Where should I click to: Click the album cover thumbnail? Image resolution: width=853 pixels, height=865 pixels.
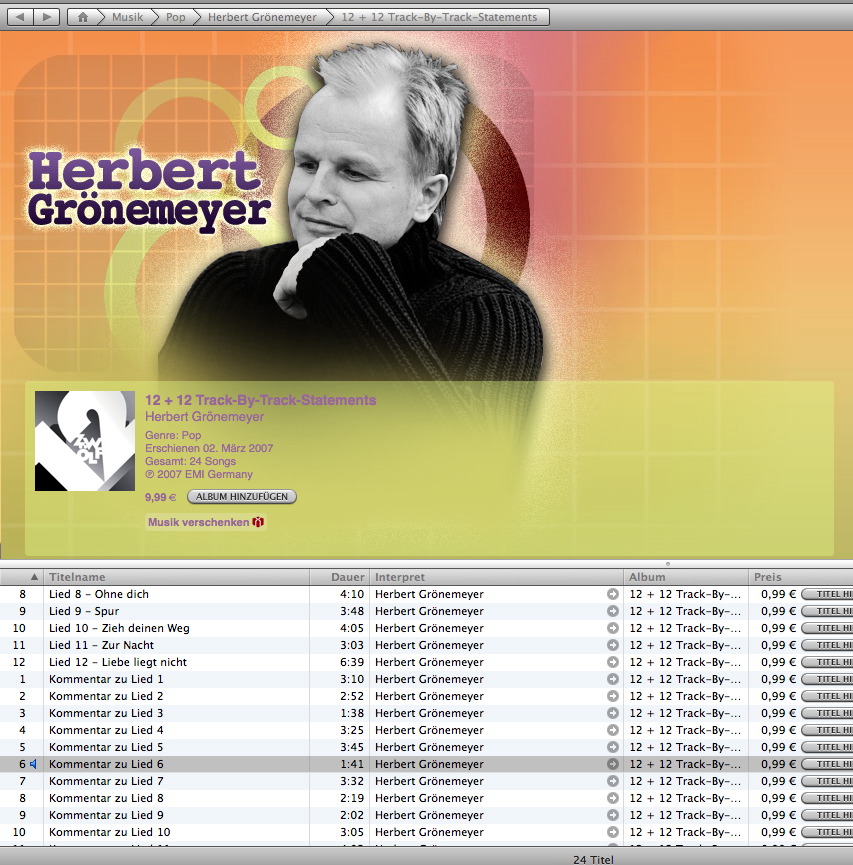click(x=84, y=441)
